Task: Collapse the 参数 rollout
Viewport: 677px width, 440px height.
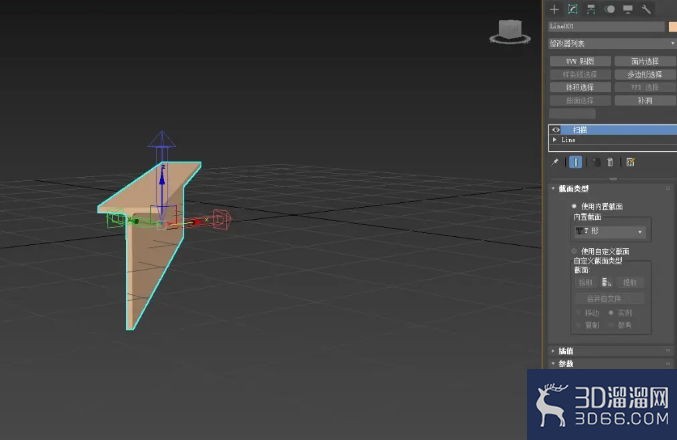Action: [566, 364]
